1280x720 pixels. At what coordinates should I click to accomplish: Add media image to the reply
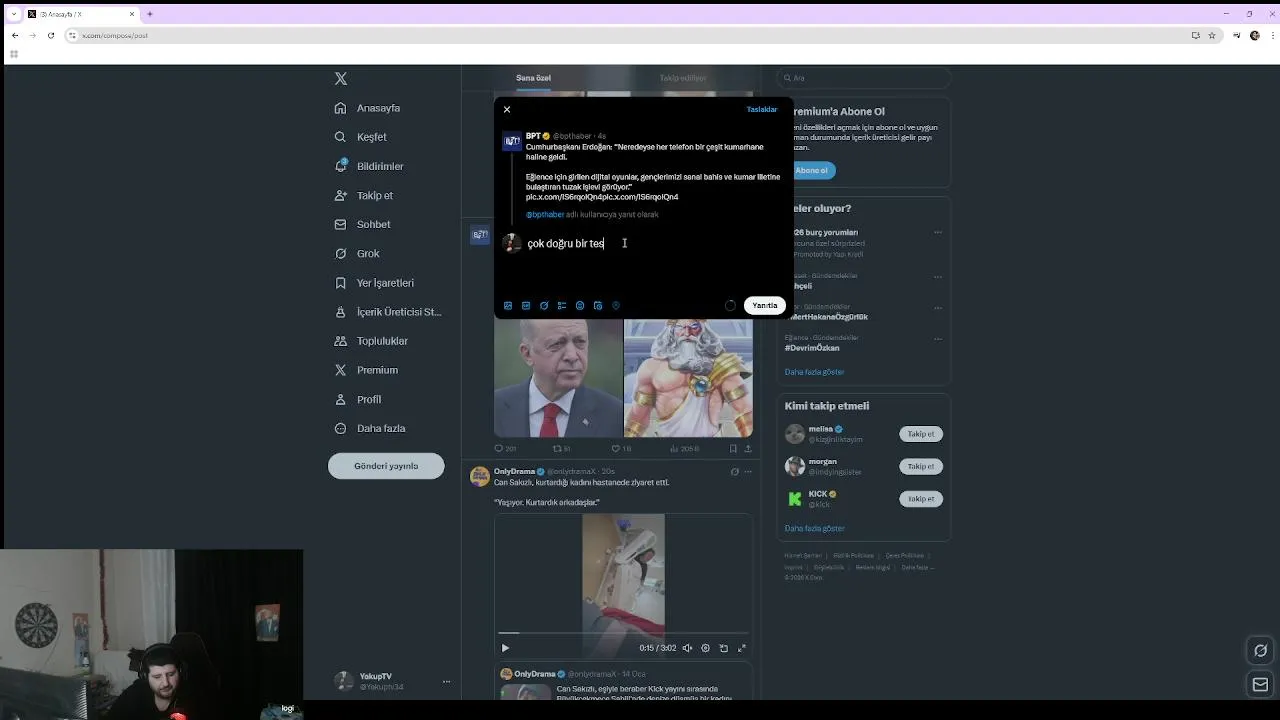pos(508,306)
